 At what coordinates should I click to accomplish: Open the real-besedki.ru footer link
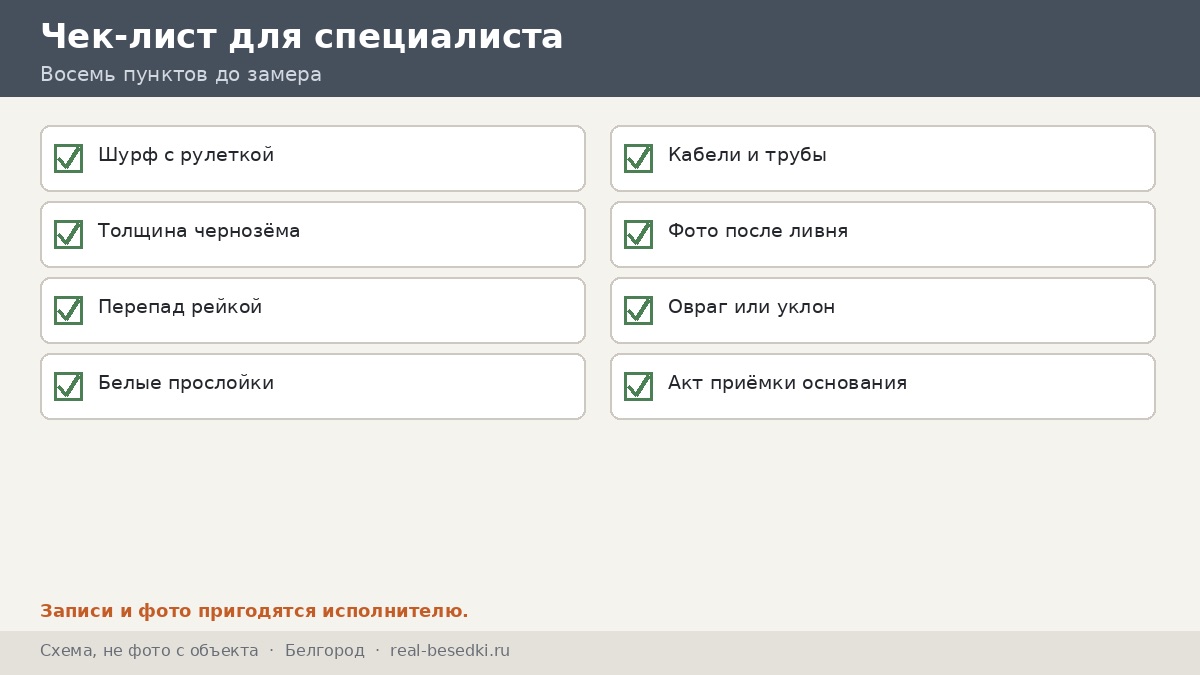point(450,651)
